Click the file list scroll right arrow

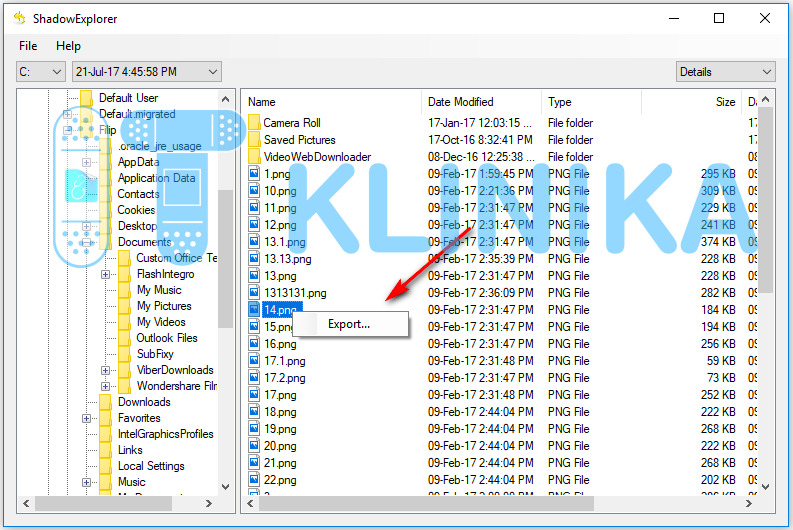pos(749,504)
